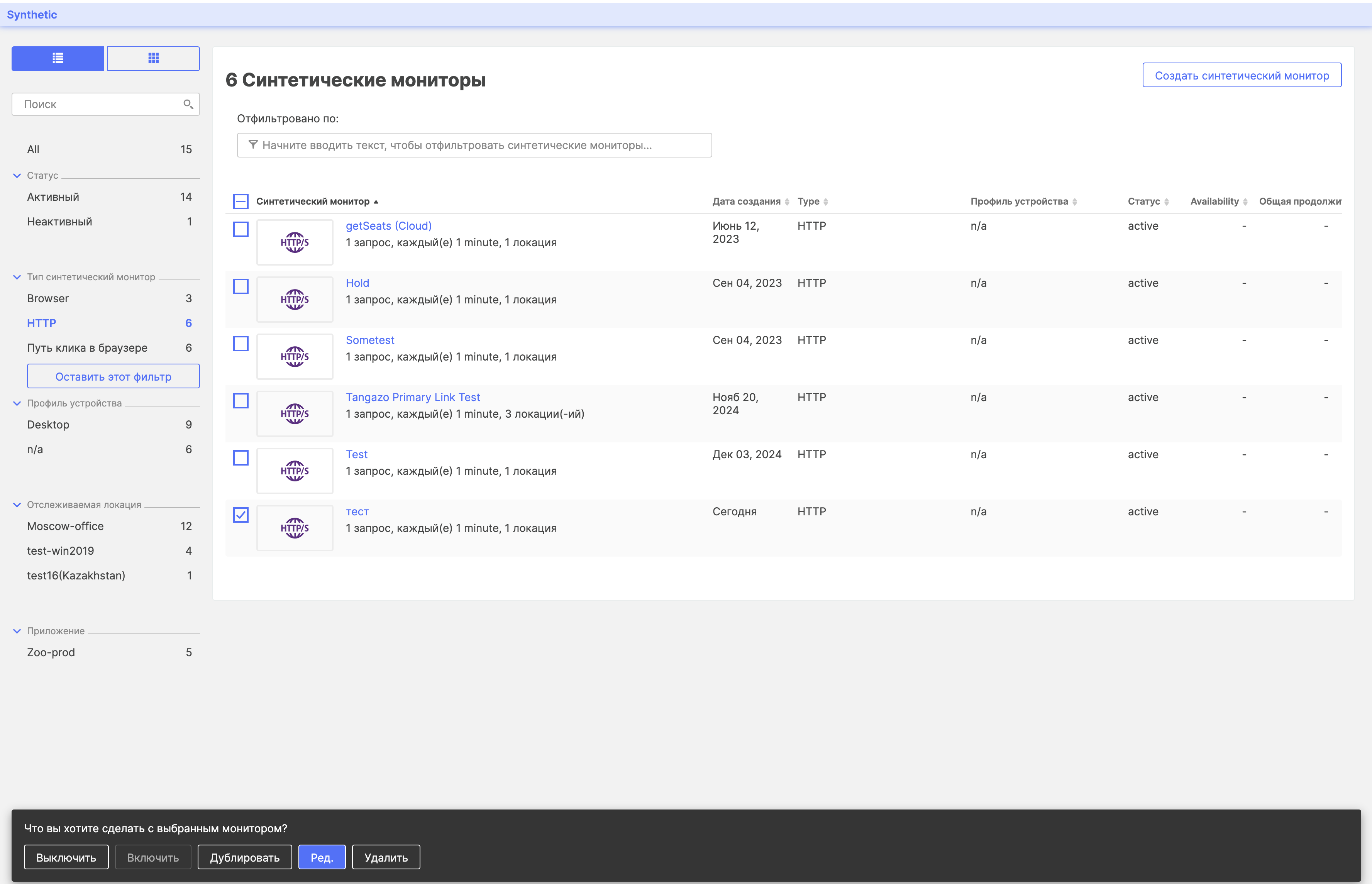The width and height of the screenshot is (1372, 884).
Task: Toggle the select-all header checkbox
Action: coord(241,202)
